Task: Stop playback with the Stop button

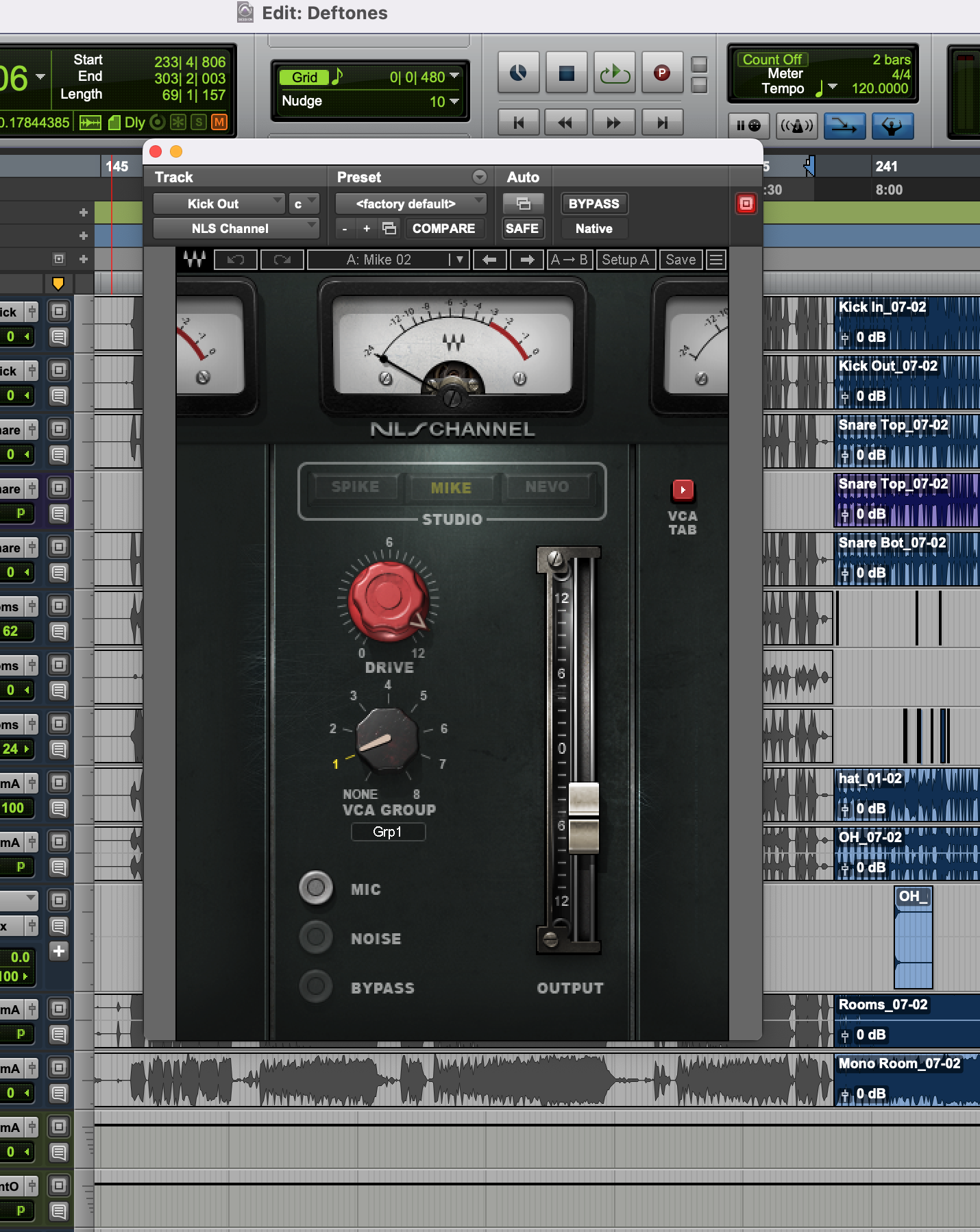Action: pyautogui.click(x=566, y=73)
